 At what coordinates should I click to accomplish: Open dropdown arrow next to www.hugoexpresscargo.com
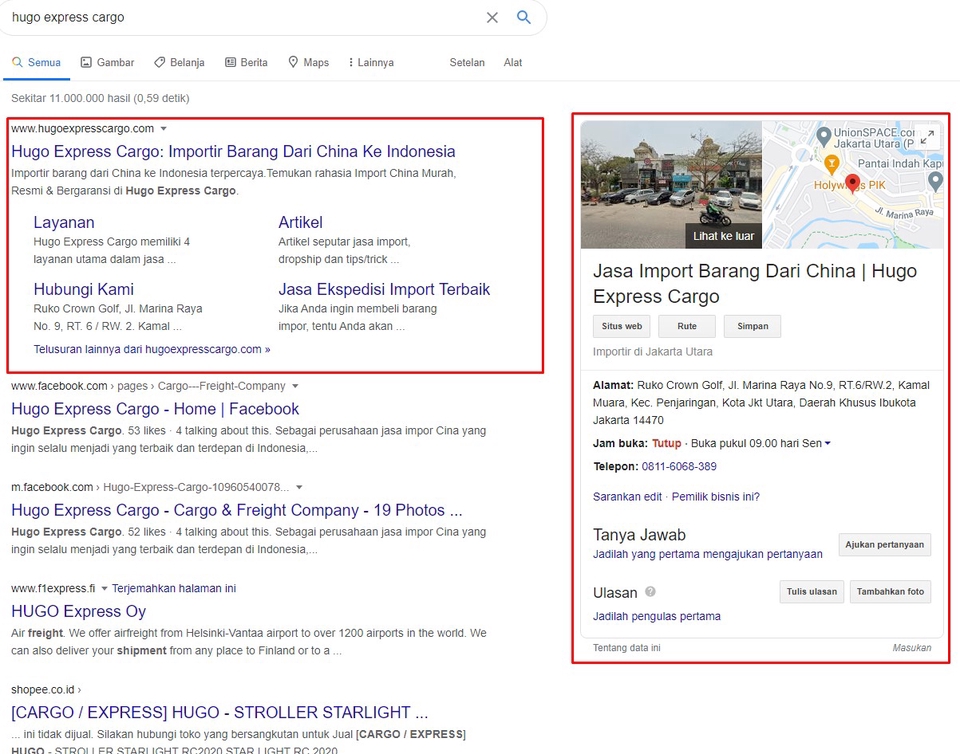tap(163, 129)
